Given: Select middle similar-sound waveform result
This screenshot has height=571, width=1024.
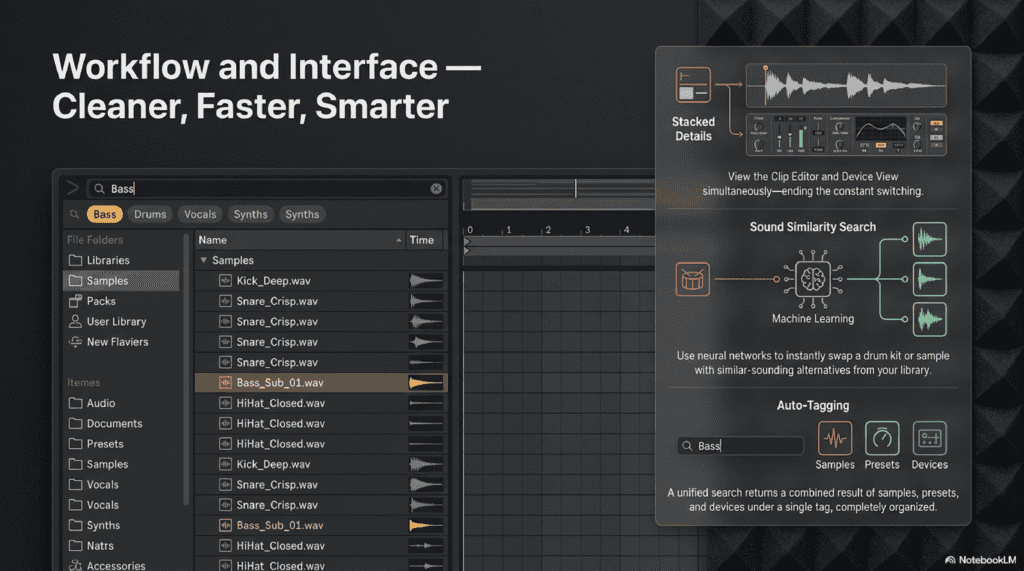Looking at the screenshot, I should (929, 279).
